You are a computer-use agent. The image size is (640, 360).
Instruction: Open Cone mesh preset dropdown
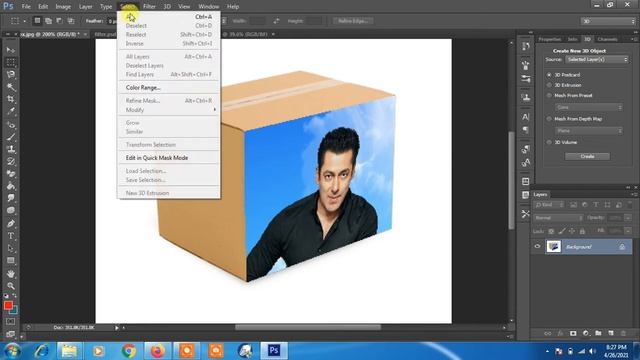coord(589,107)
